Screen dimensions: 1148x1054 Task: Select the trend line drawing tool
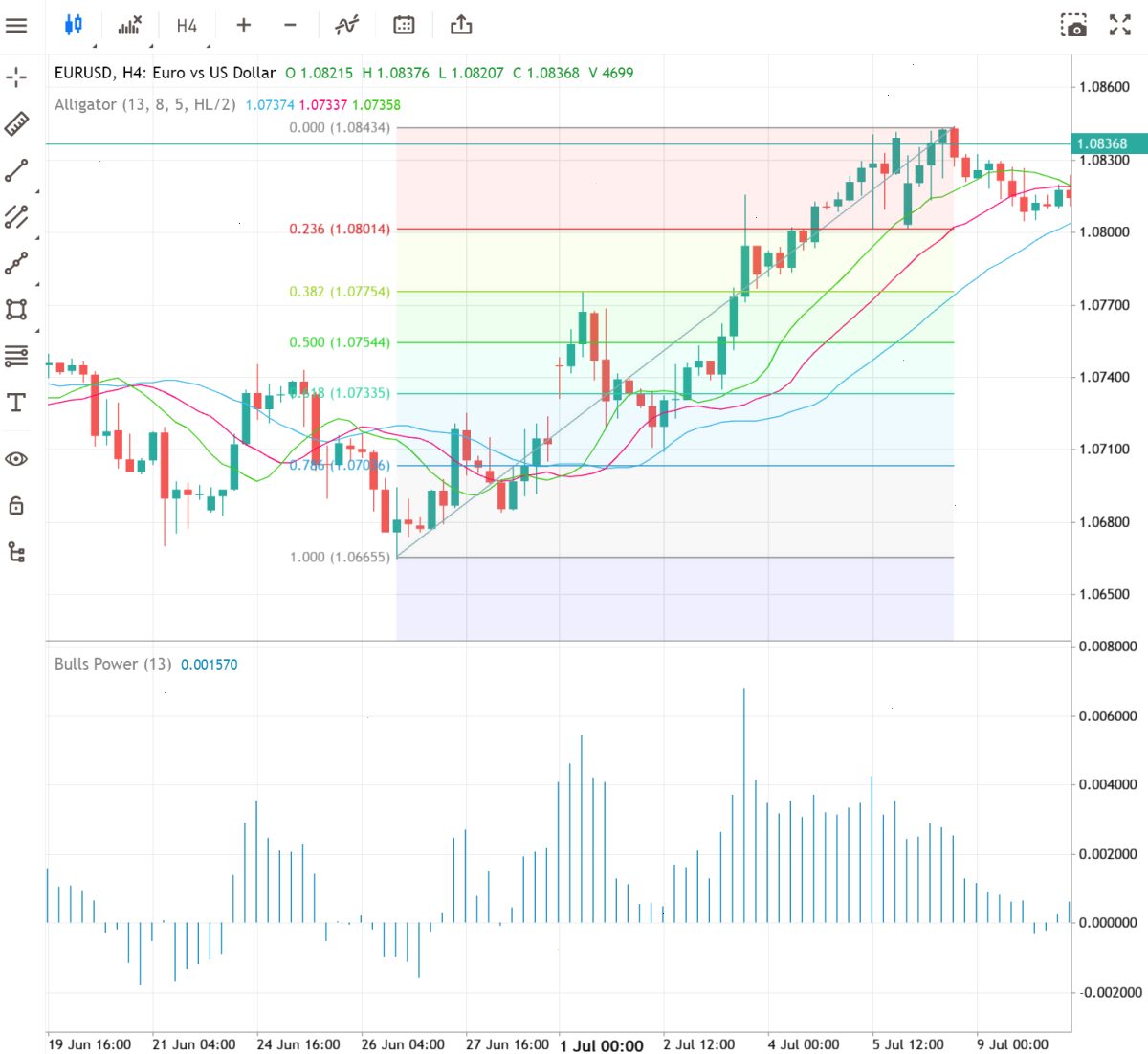[x=16, y=170]
